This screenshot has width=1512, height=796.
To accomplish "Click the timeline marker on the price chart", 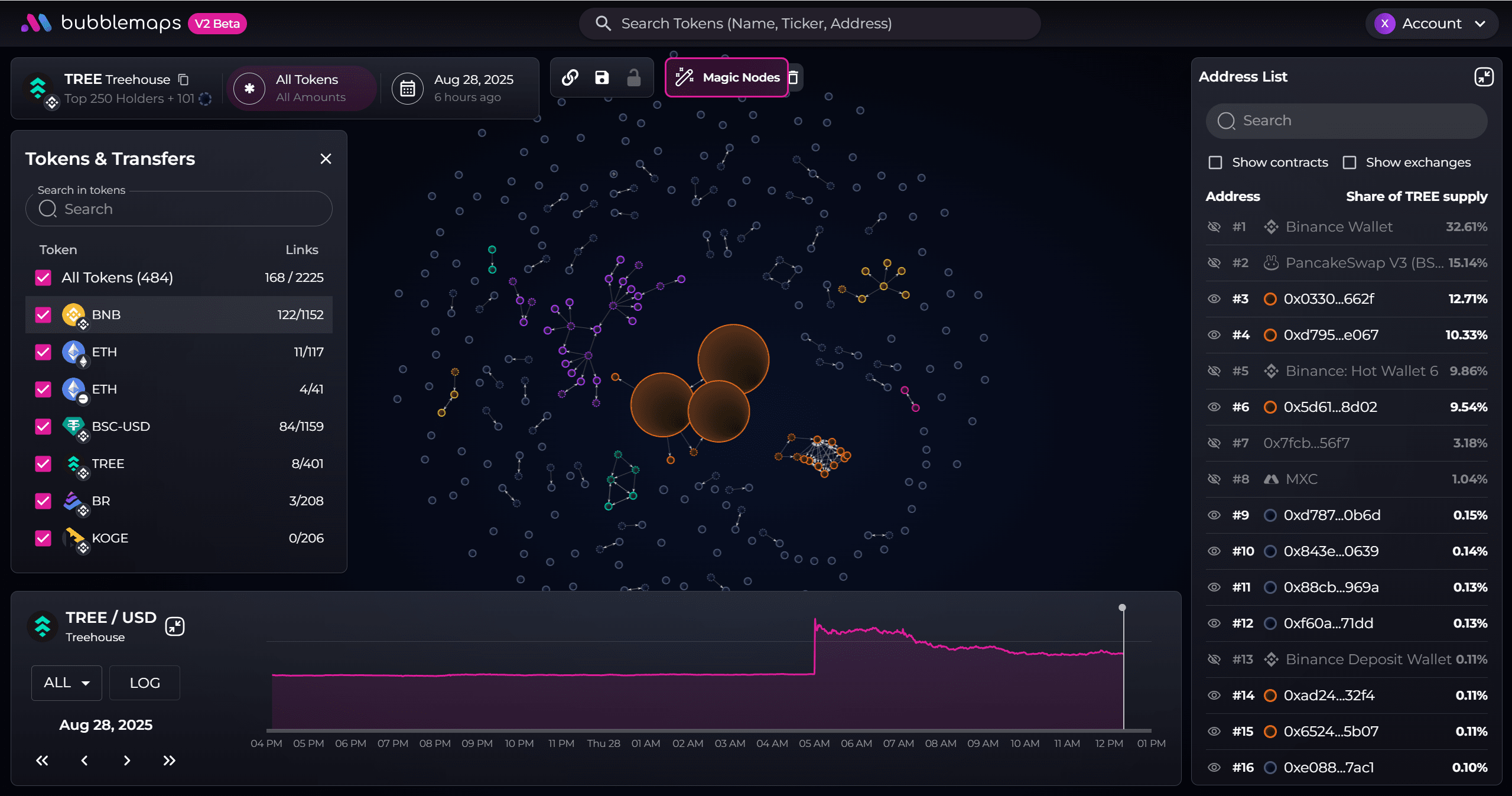I will point(1122,607).
